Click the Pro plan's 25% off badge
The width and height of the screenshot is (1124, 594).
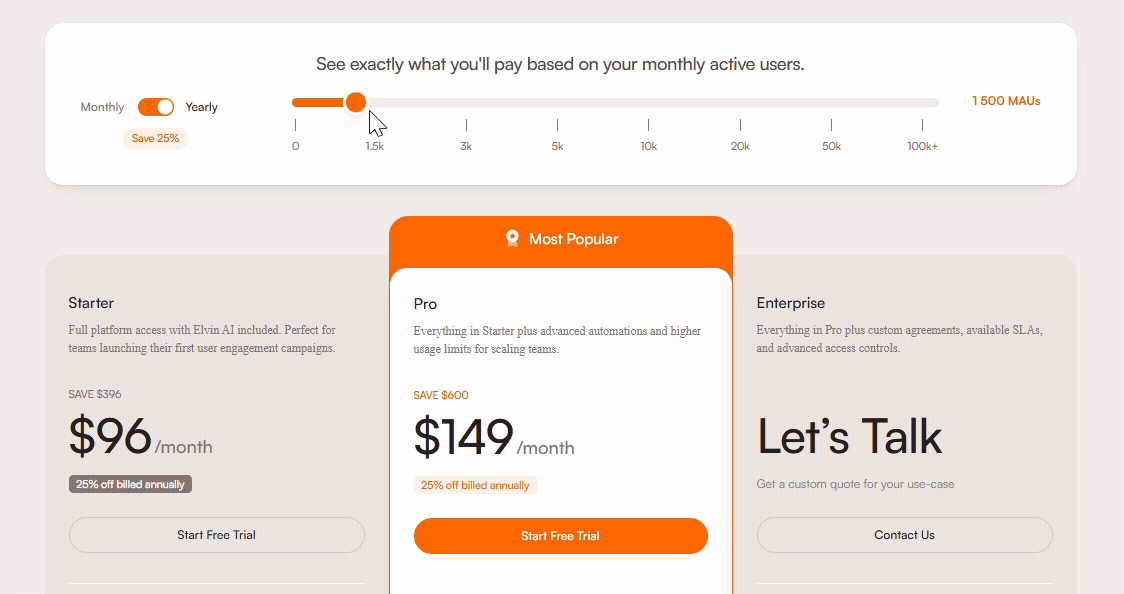[x=475, y=485]
